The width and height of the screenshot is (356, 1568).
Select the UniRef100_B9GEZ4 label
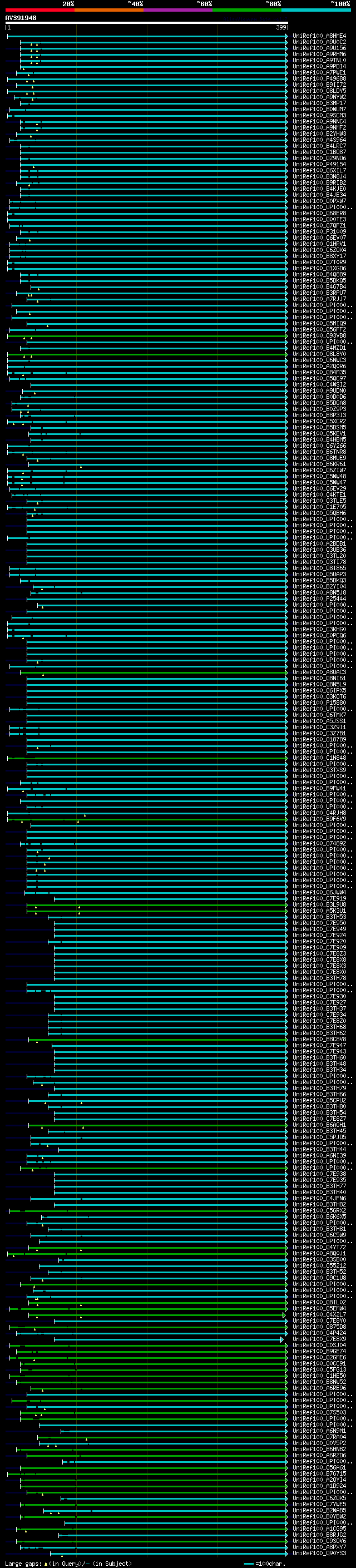[319, 1351]
